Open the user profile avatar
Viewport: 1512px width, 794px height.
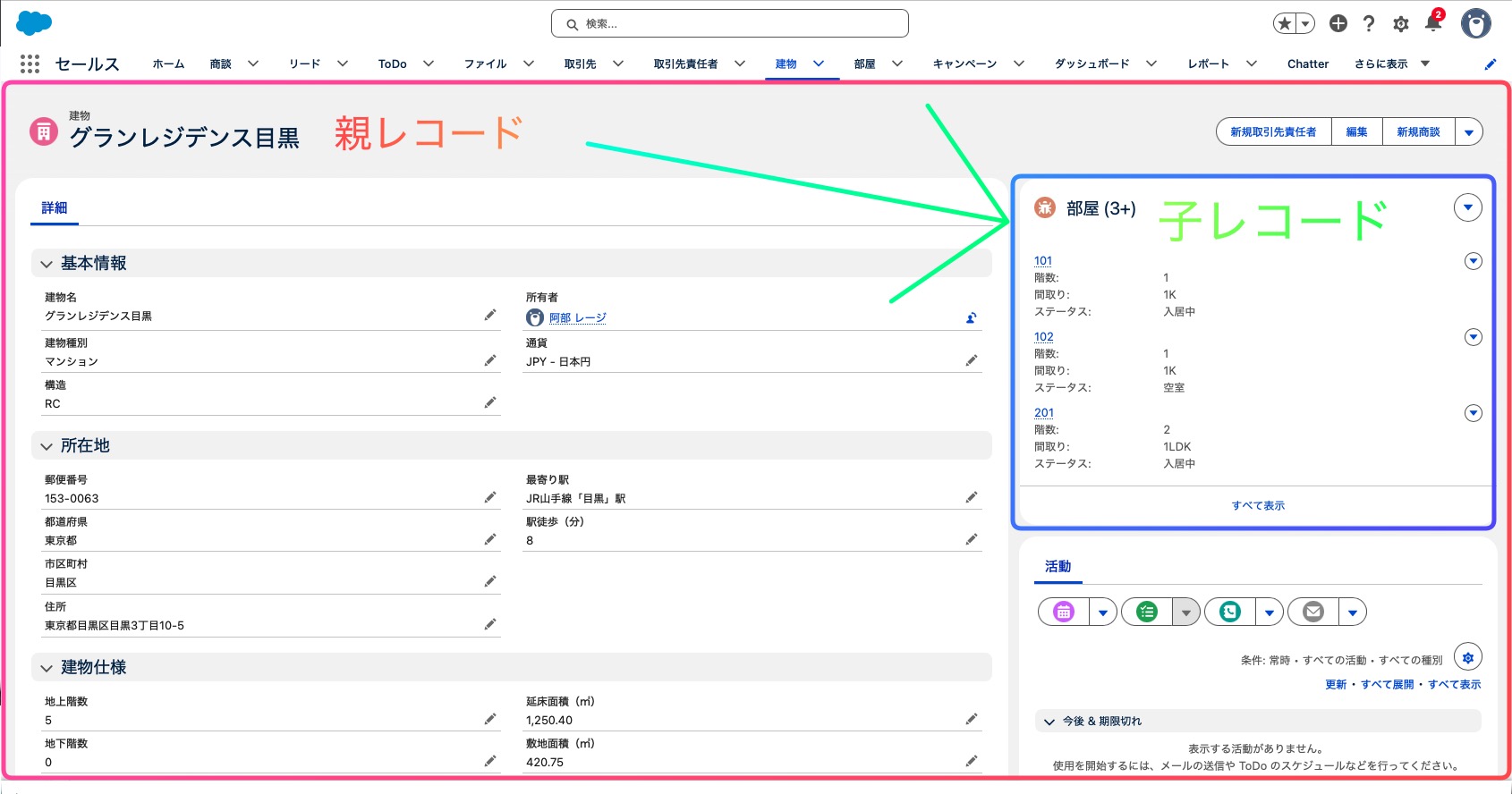click(x=1476, y=24)
